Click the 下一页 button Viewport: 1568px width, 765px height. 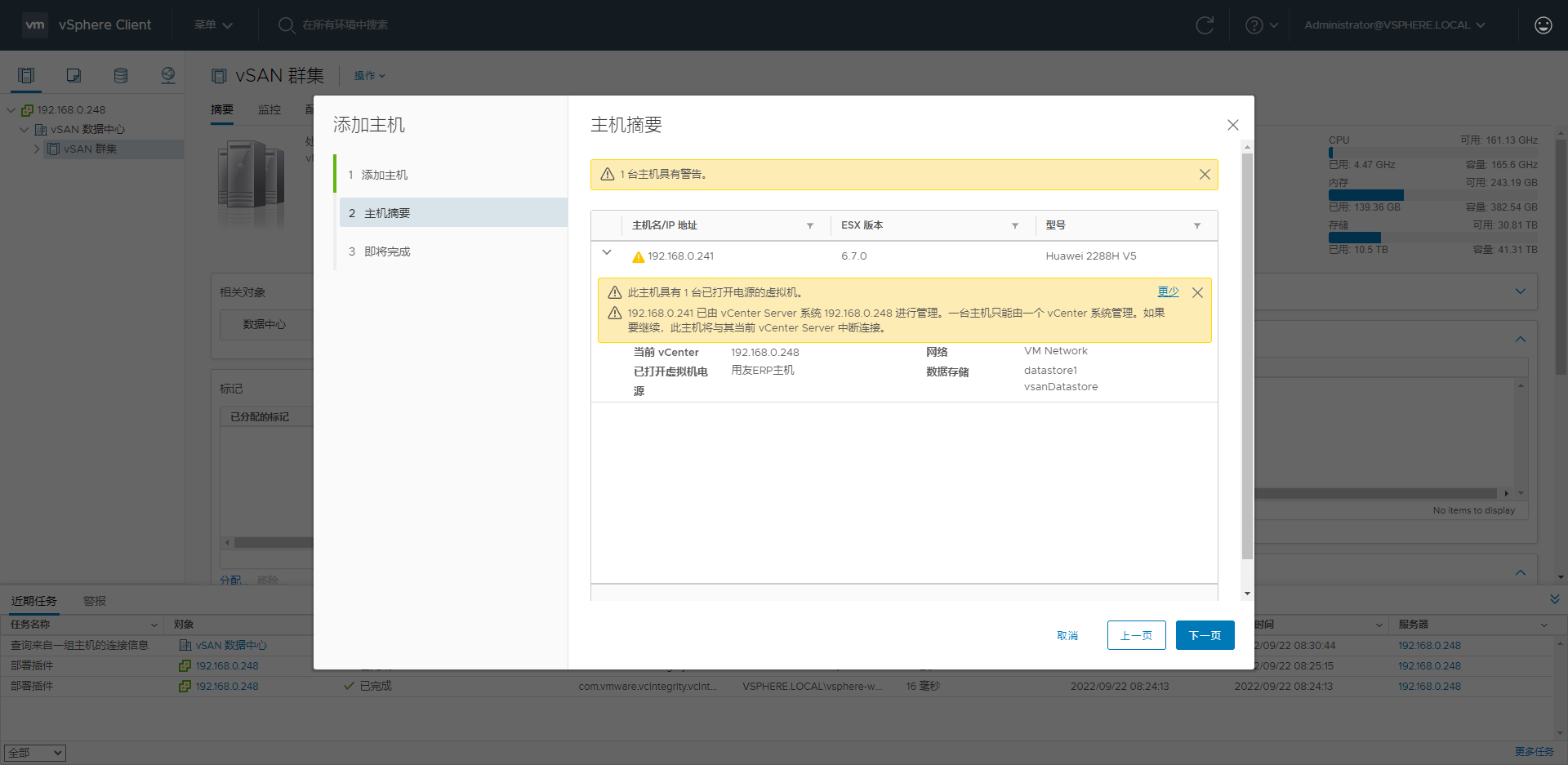(1205, 634)
